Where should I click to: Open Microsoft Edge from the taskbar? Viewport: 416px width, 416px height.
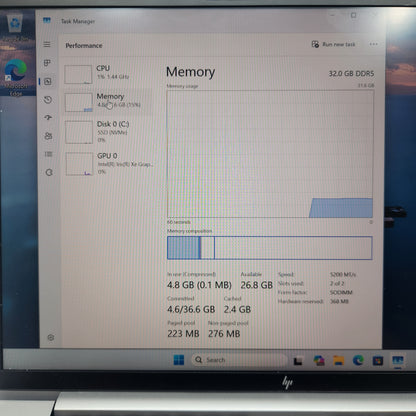[358, 360]
